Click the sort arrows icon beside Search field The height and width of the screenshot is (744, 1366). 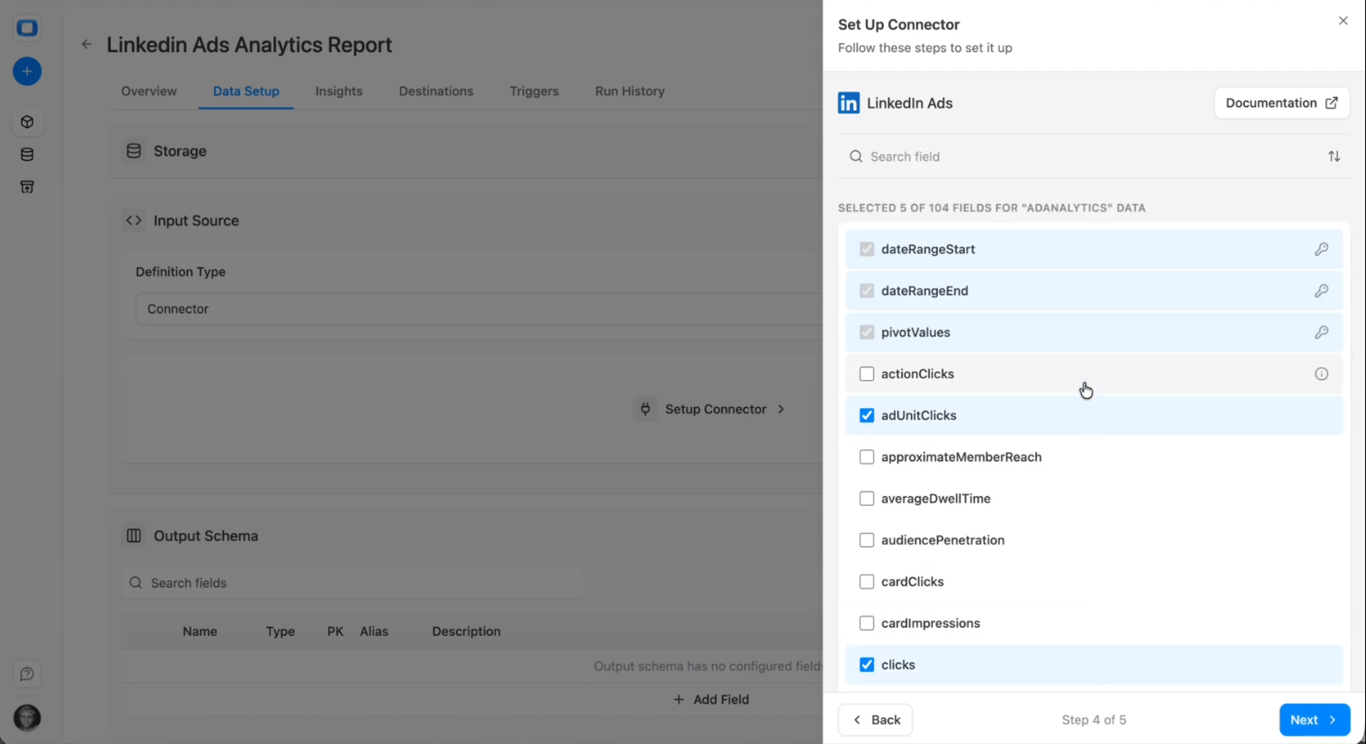point(1334,156)
